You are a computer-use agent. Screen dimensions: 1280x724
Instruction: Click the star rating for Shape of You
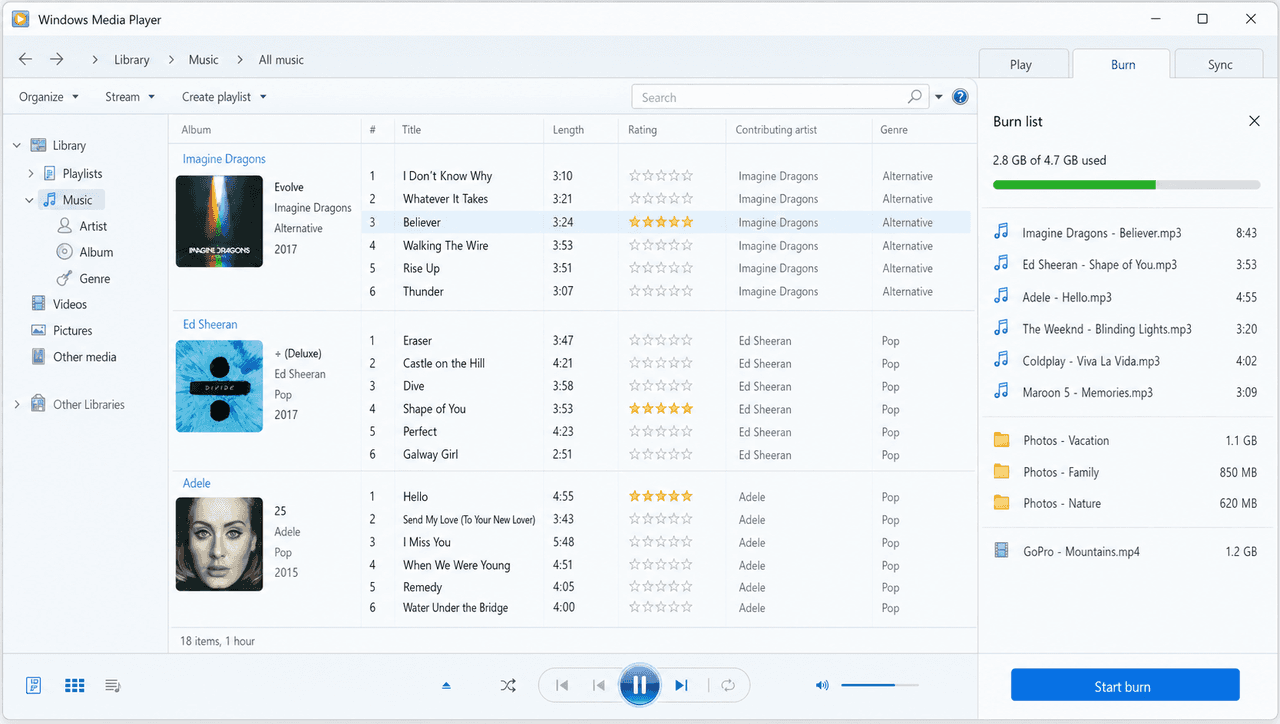pyautogui.click(x=661, y=409)
